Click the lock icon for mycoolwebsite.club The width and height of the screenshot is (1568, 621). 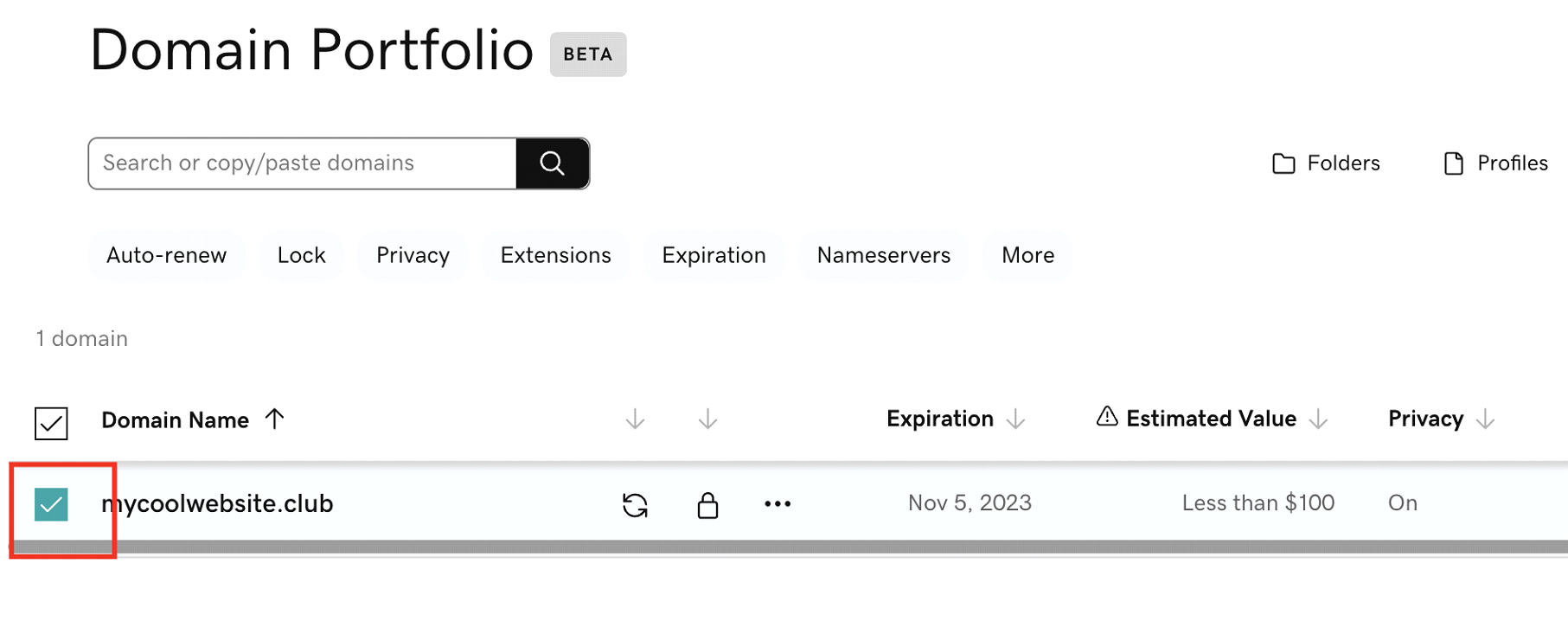tap(707, 504)
